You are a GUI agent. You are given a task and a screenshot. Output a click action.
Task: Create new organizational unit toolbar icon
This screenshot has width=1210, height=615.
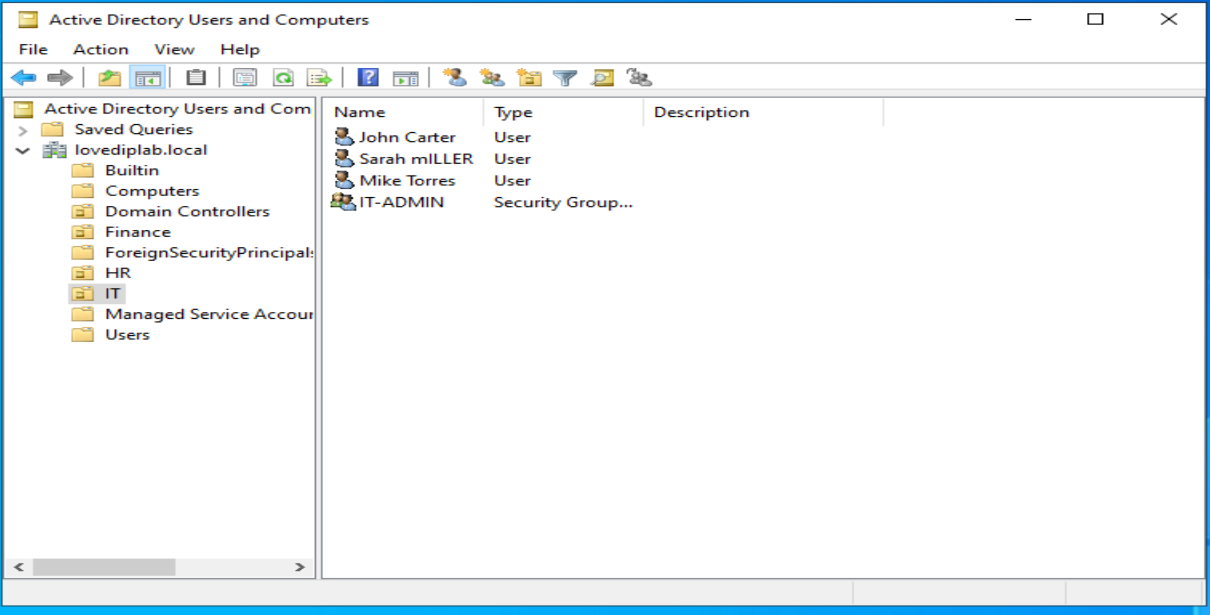coord(528,78)
